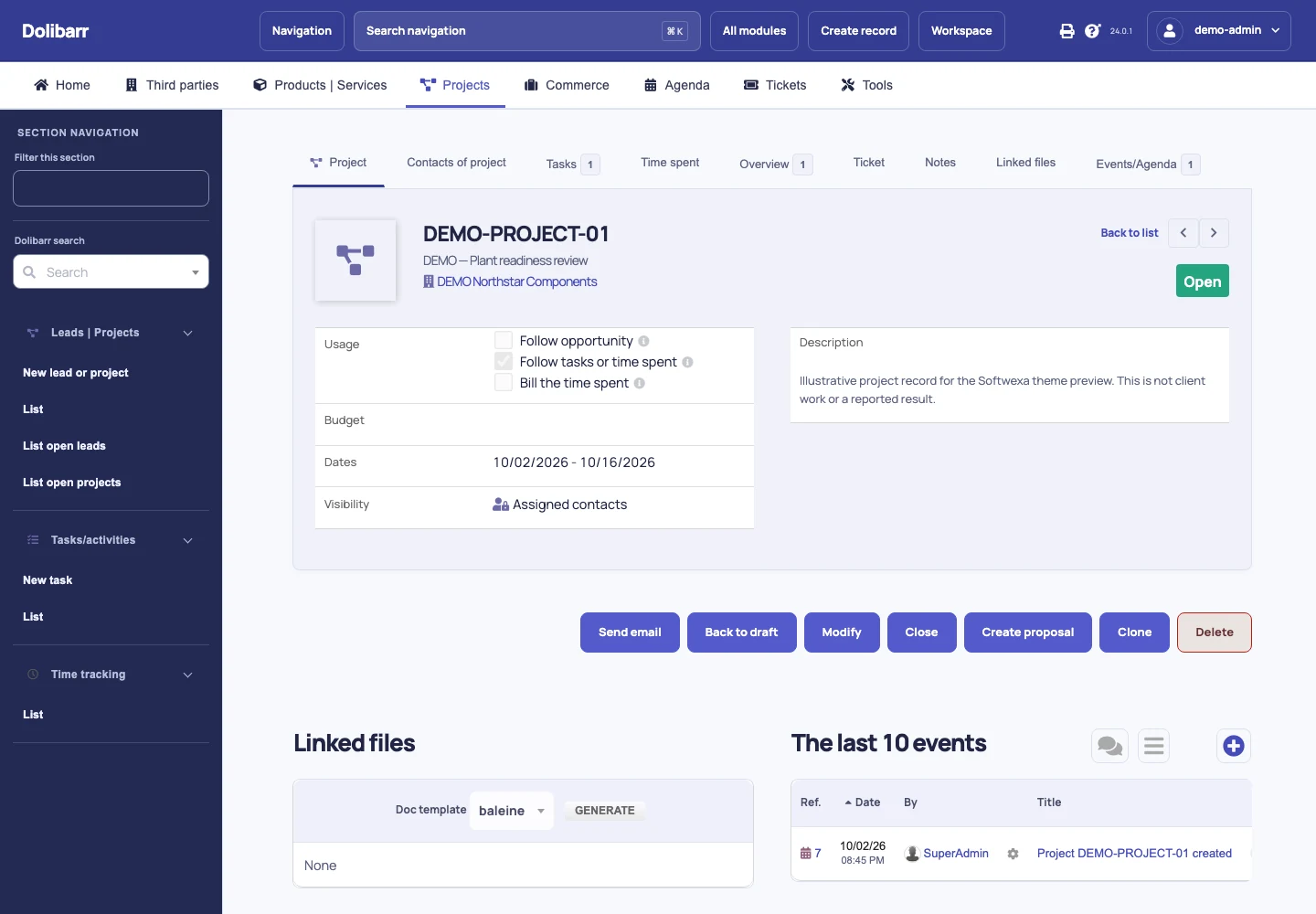Collapse Leads | Projects section
This screenshot has height=914, width=1316.
click(187, 333)
